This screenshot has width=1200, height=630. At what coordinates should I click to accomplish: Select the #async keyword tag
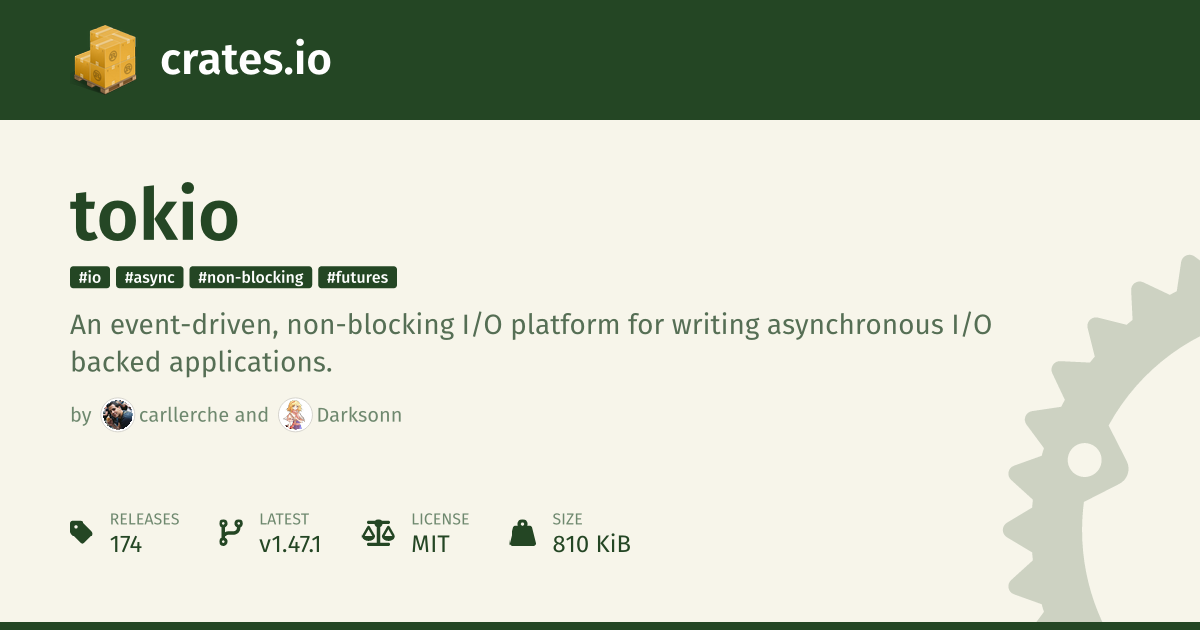[150, 278]
